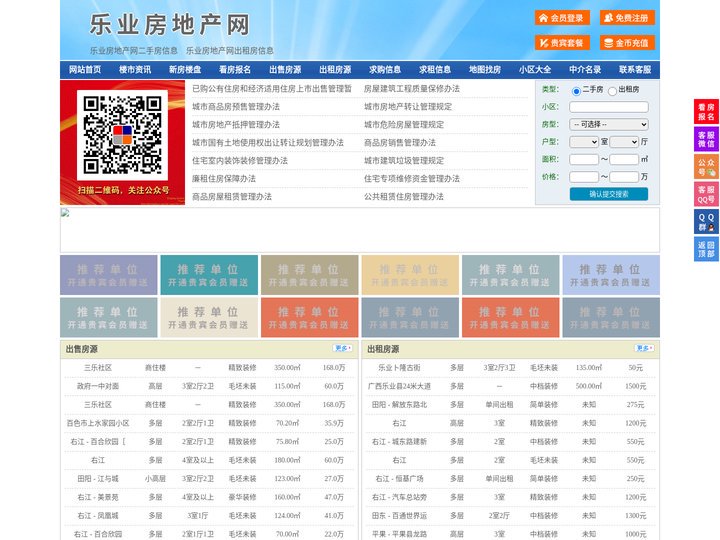The image size is (720, 540).
Task: Open the 新房楼盘 nav item
Action: tap(185, 70)
